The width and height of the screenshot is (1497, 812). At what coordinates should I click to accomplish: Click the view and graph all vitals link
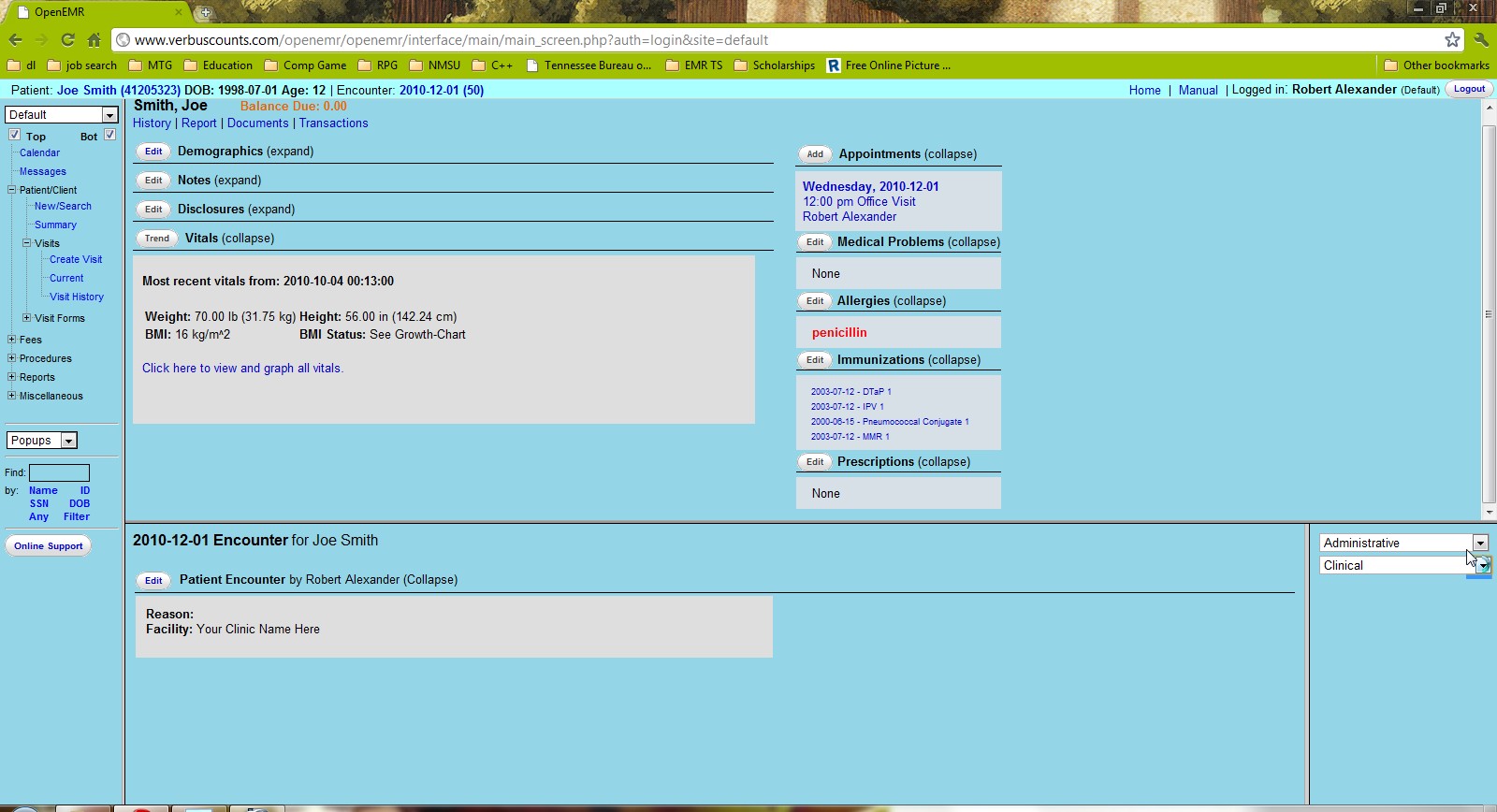click(242, 369)
